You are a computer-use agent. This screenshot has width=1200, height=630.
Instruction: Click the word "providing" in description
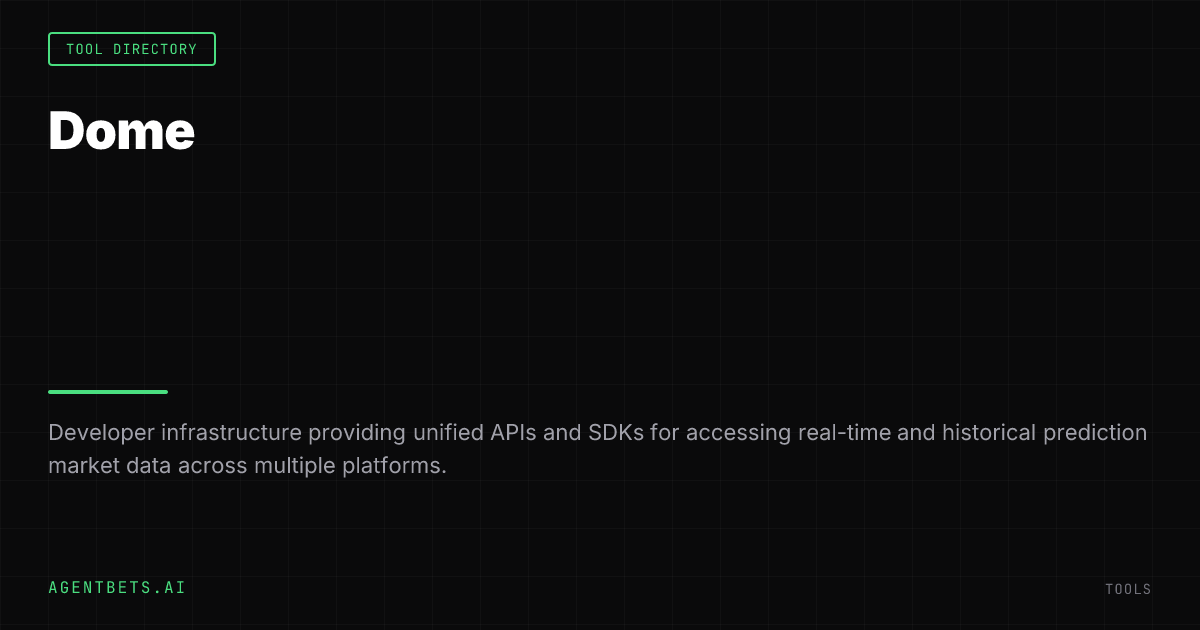(x=353, y=433)
